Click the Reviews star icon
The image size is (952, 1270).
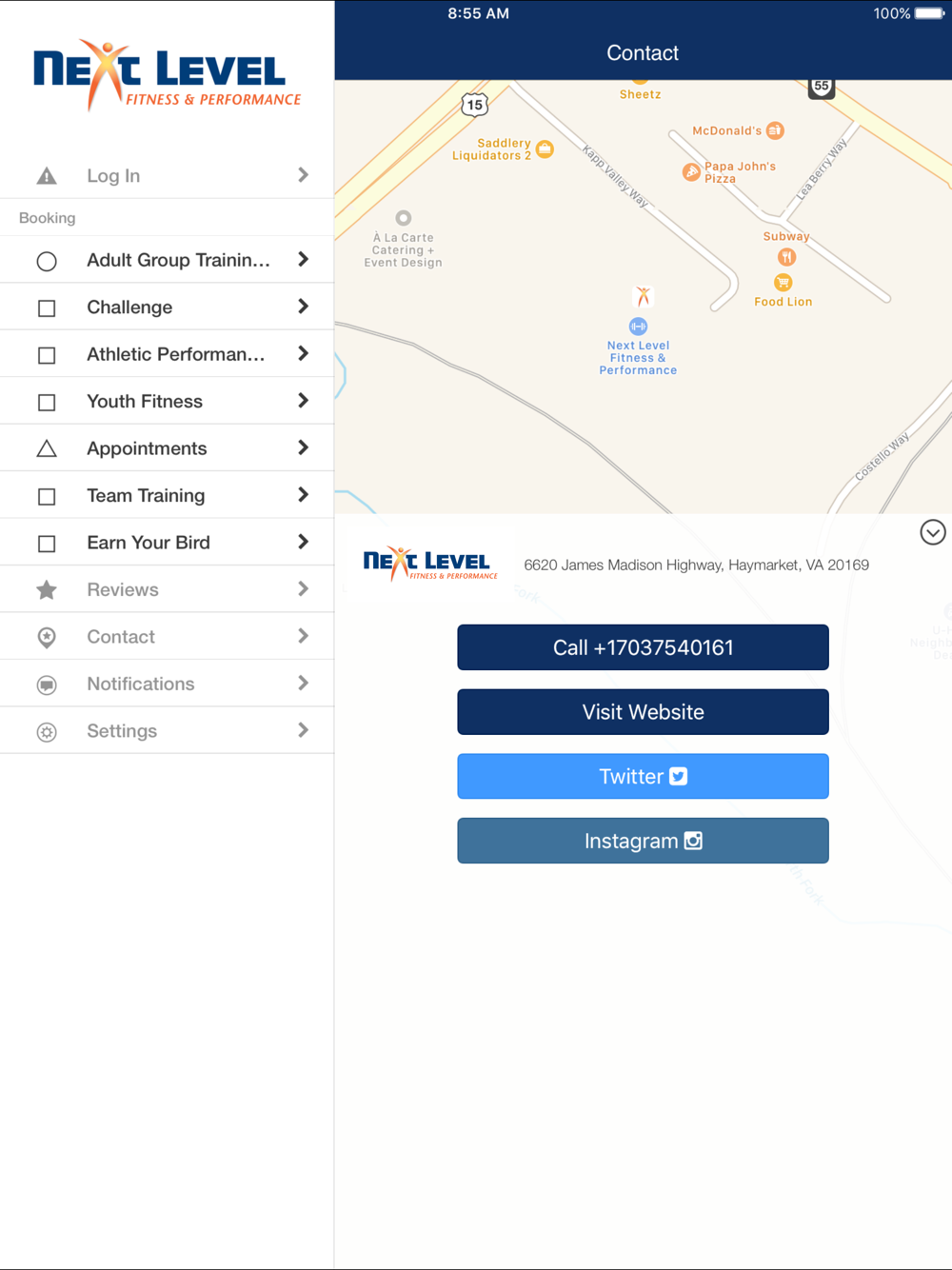pyautogui.click(x=46, y=590)
